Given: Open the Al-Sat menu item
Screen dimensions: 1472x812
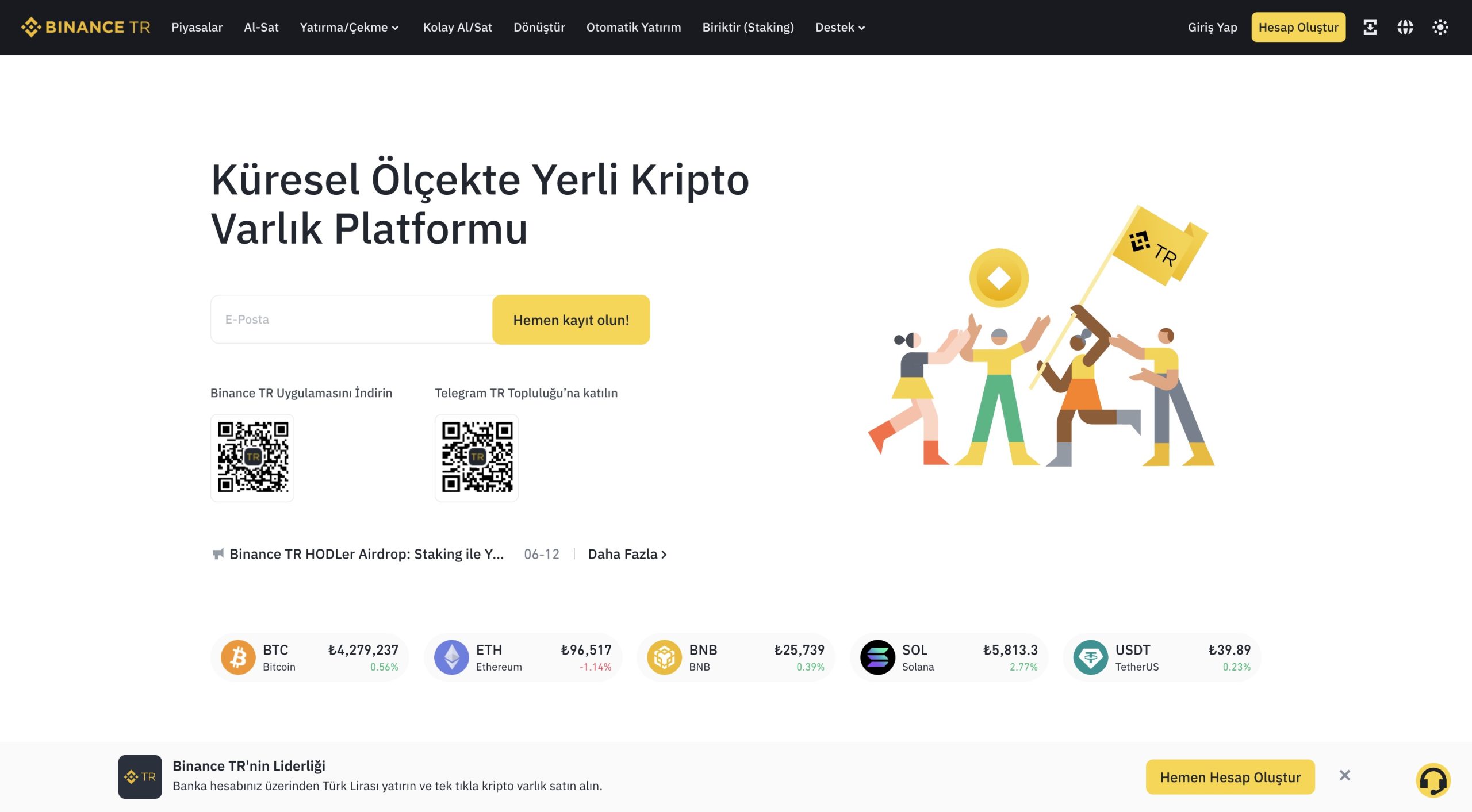Looking at the screenshot, I should (261, 27).
